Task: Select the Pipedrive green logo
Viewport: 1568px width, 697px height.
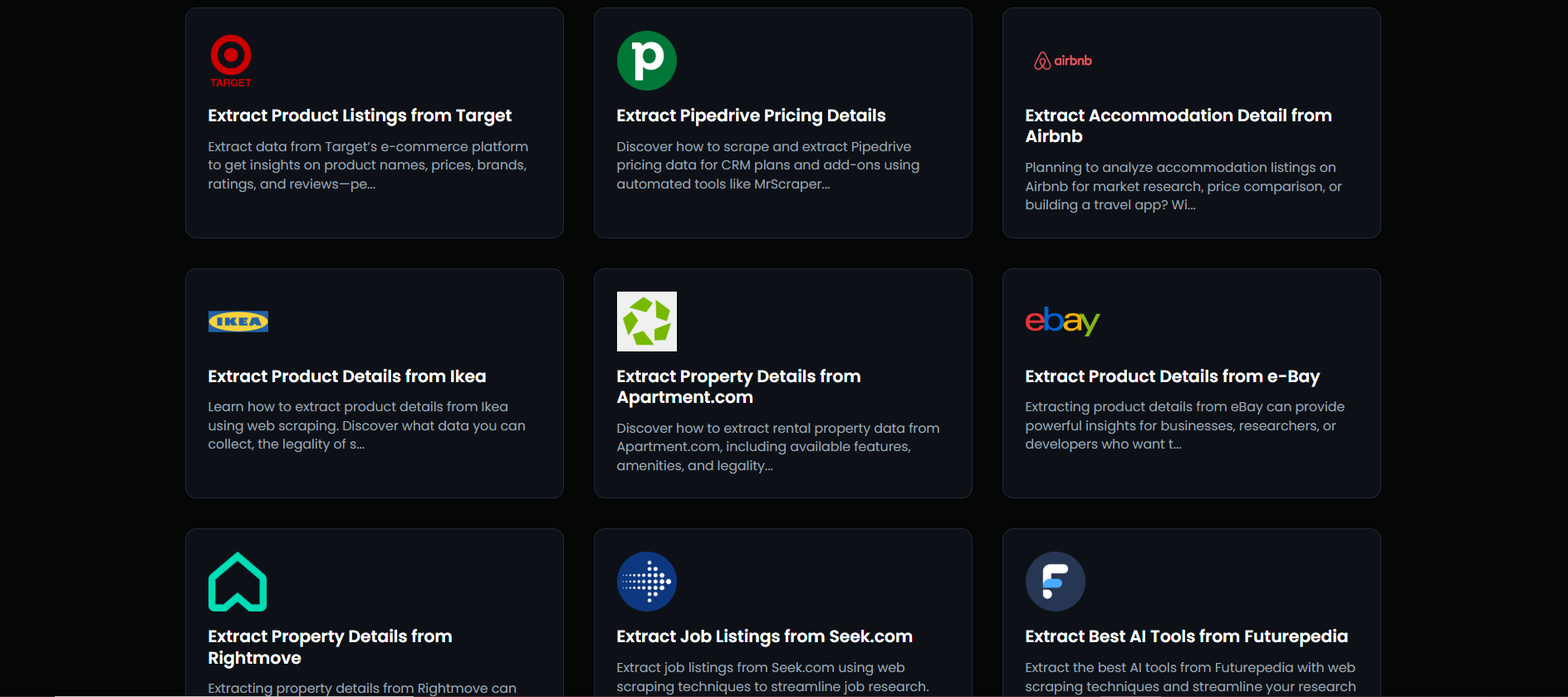Action: pos(646,60)
